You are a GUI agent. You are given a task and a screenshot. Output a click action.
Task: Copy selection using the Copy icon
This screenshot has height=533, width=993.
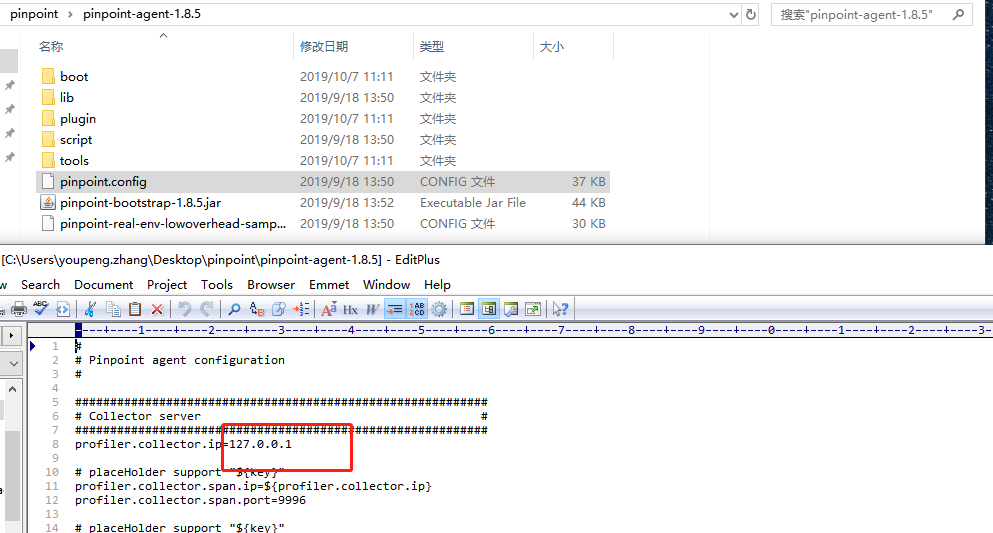[x=113, y=309]
